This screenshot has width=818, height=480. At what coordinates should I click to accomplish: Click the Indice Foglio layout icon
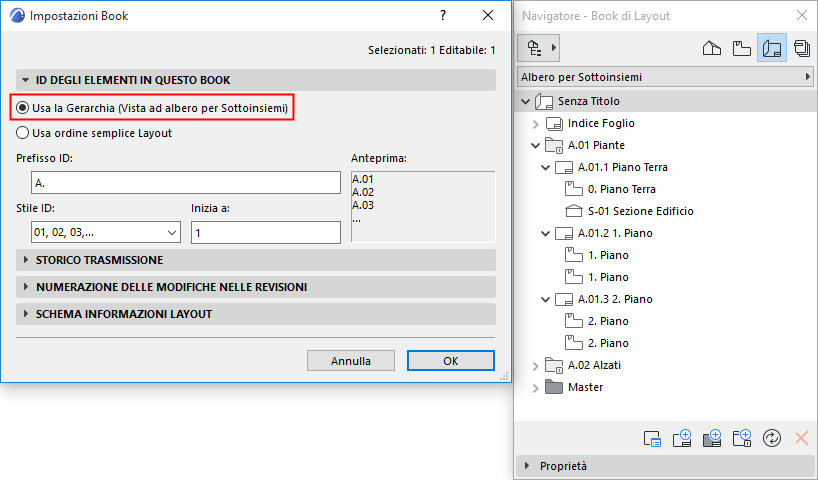(x=554, y=124)
